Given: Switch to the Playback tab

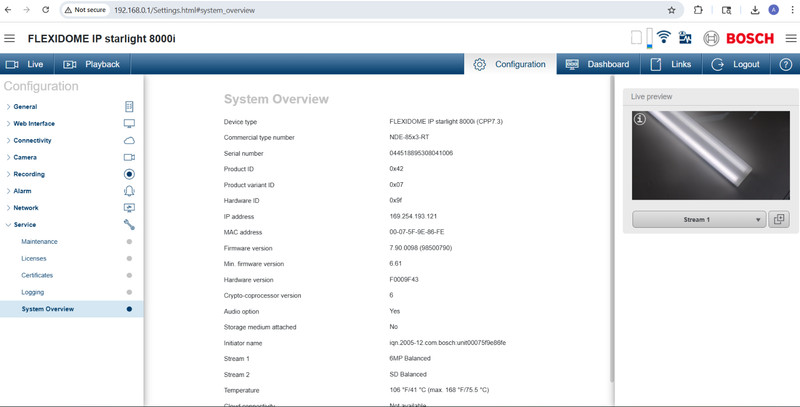Looking at the screenshot, I should pos(92,64).
